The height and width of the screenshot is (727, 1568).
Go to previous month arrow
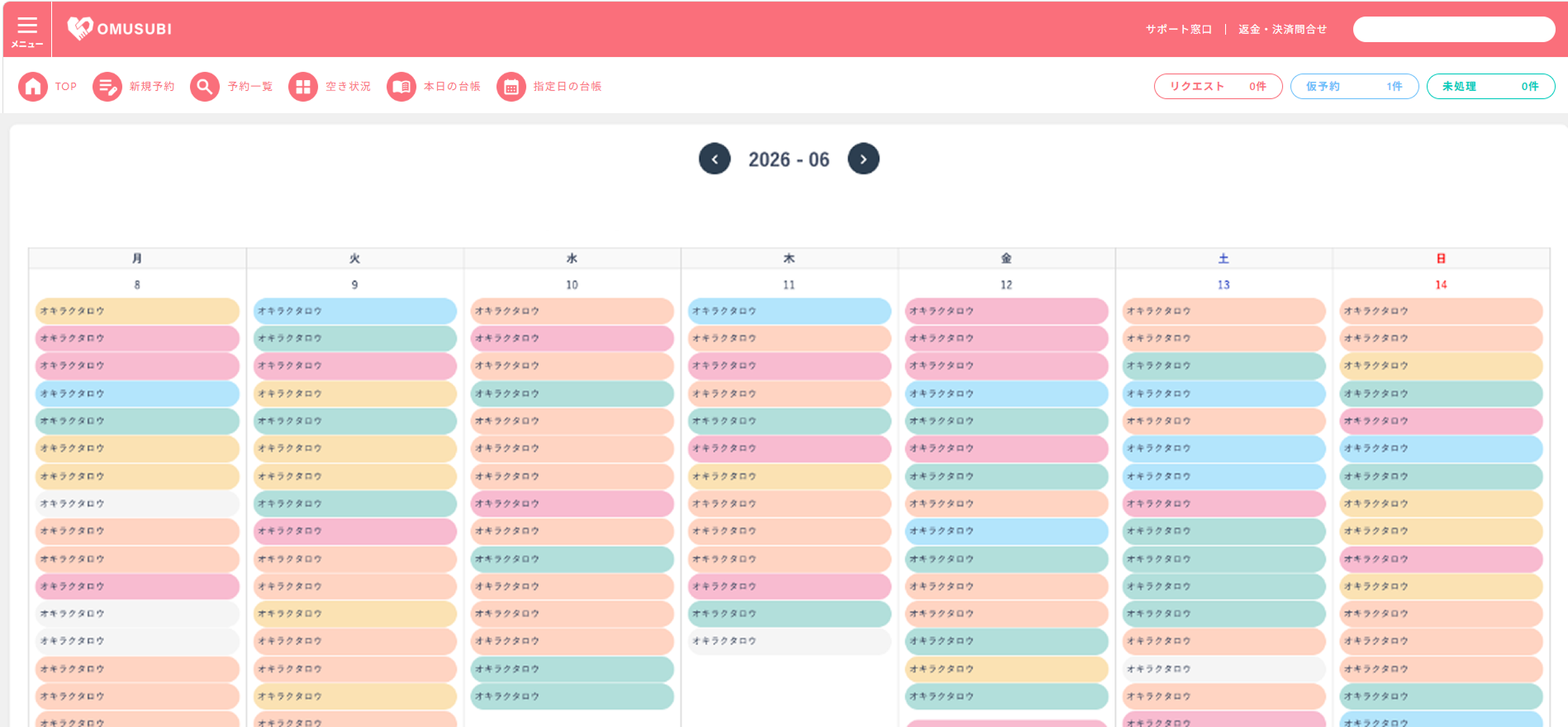[x=715, y=159]
